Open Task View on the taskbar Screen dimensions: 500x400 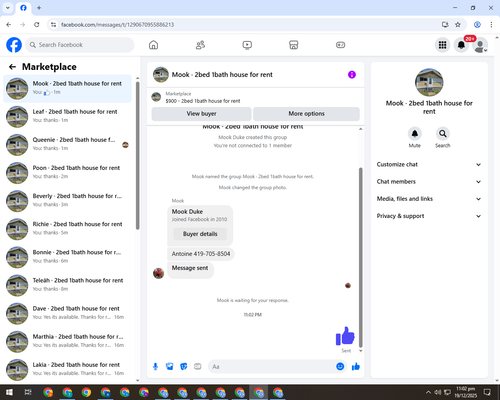click(x=28, y=392)
